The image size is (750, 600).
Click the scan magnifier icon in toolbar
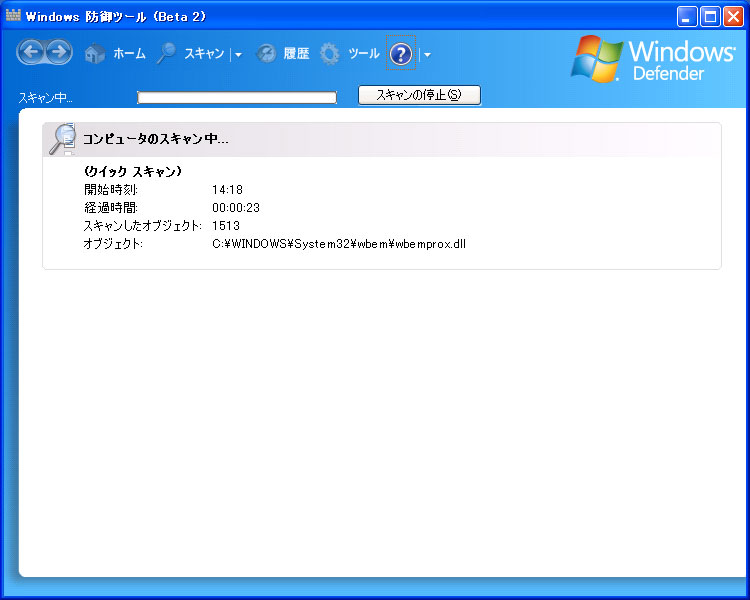click(x=166, y=53)
